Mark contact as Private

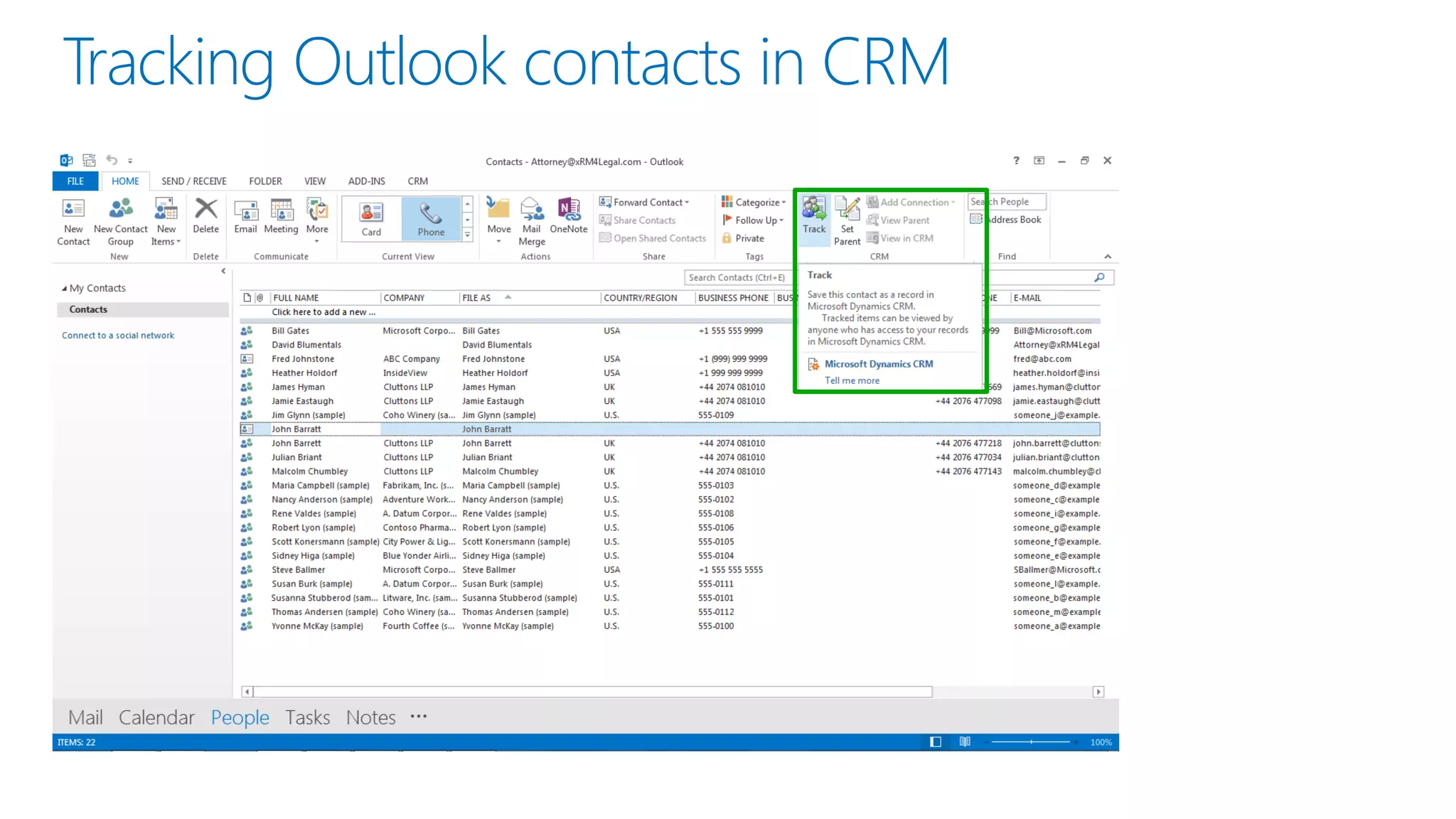pos(743,238)
